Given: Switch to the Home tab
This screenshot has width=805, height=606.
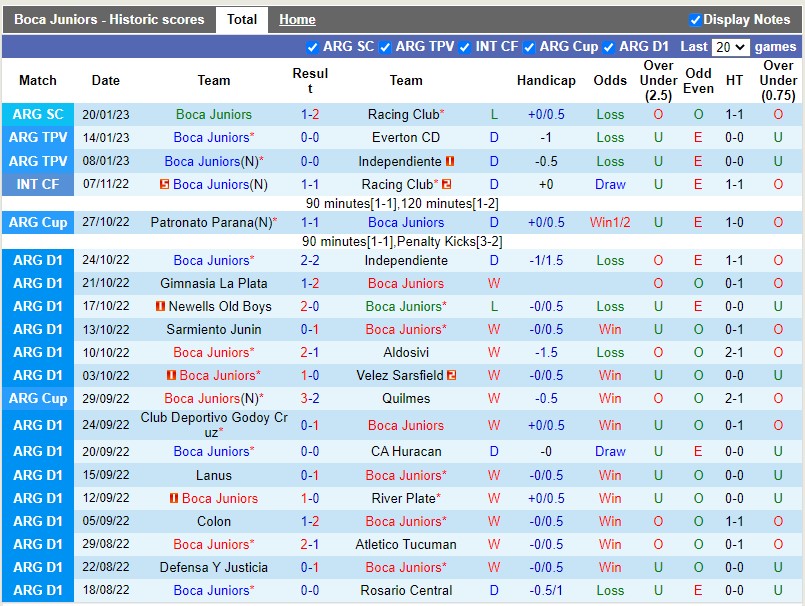Looking at the screenshot, I should [x=297, y=19].
